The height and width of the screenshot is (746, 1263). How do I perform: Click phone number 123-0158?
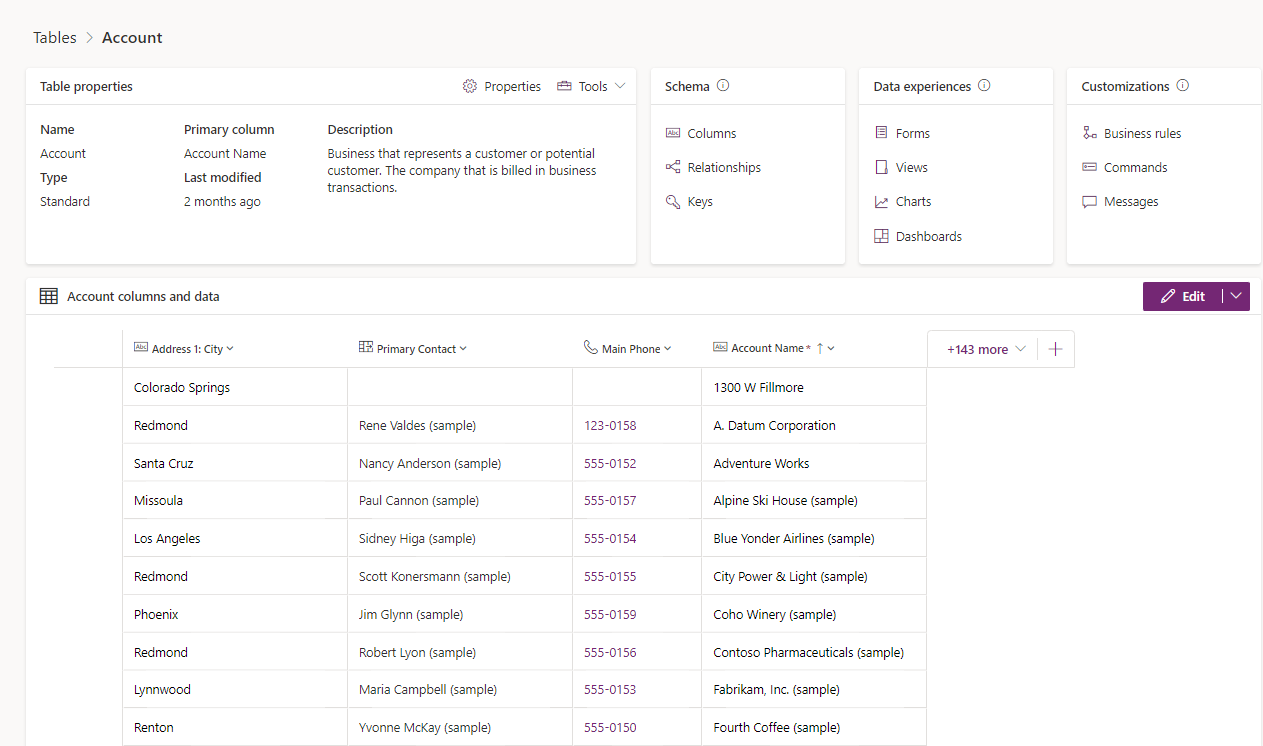click(610, 425)
